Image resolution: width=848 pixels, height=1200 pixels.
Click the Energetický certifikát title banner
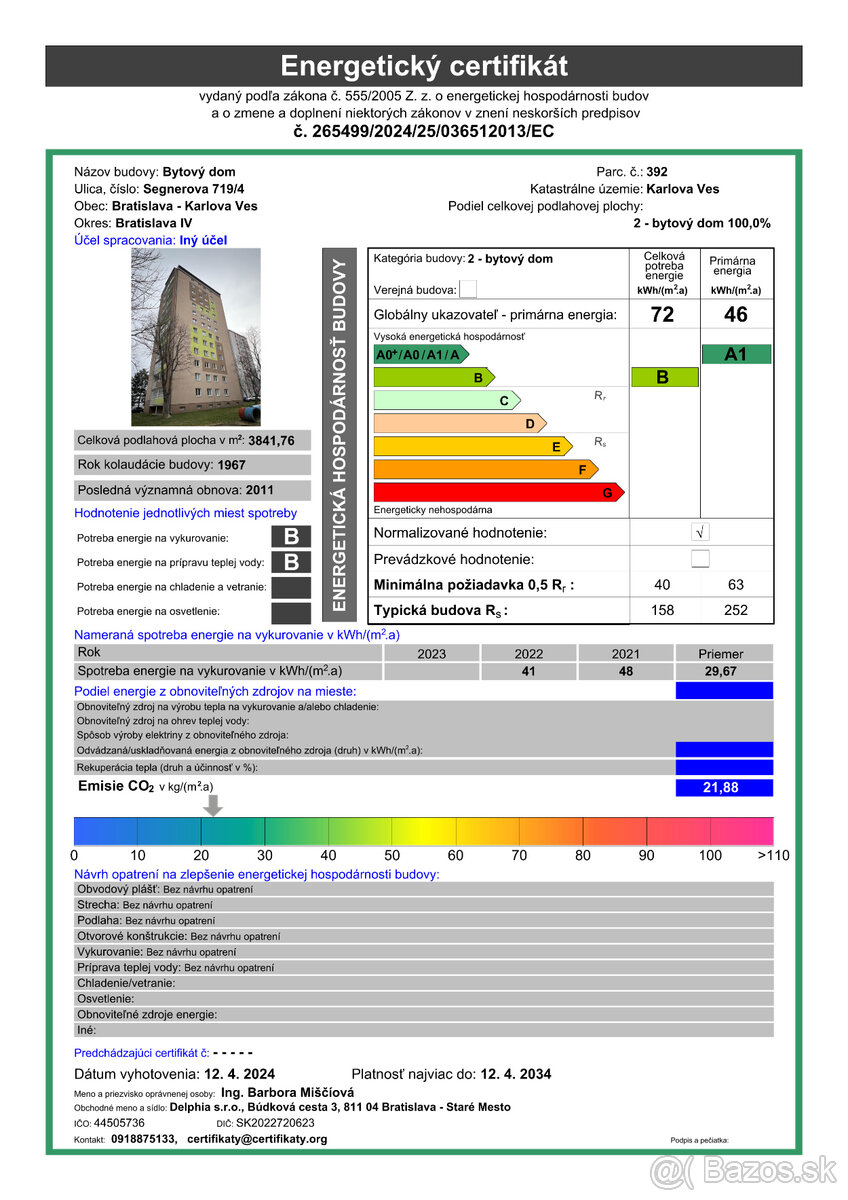(424, 66)
